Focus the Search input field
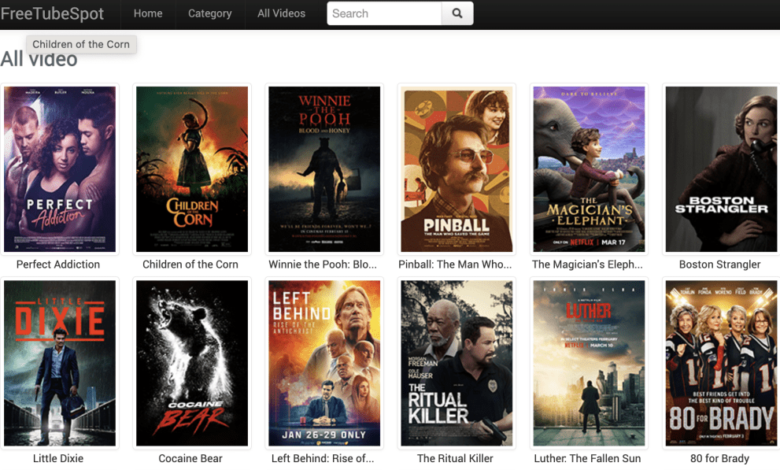The height and width of the screenshot is (470, 780). click(384, 13)
